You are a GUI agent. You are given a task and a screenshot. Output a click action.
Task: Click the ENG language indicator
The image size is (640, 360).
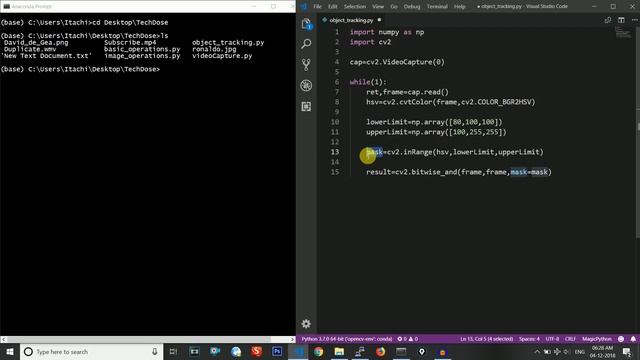point(580,351)
